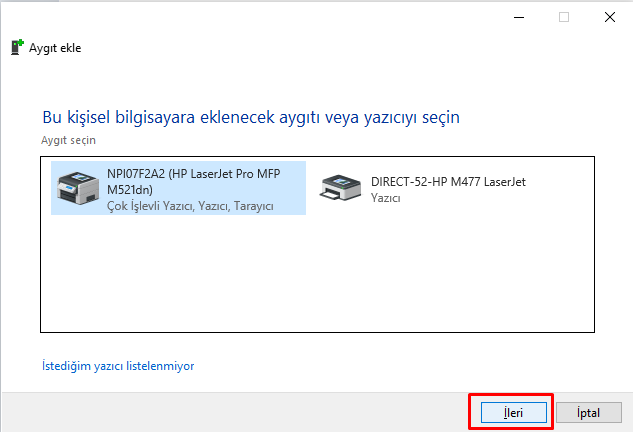Screen dimensions: 633x432
Task: Cancel with the İptal button
Action: point(589,413)
